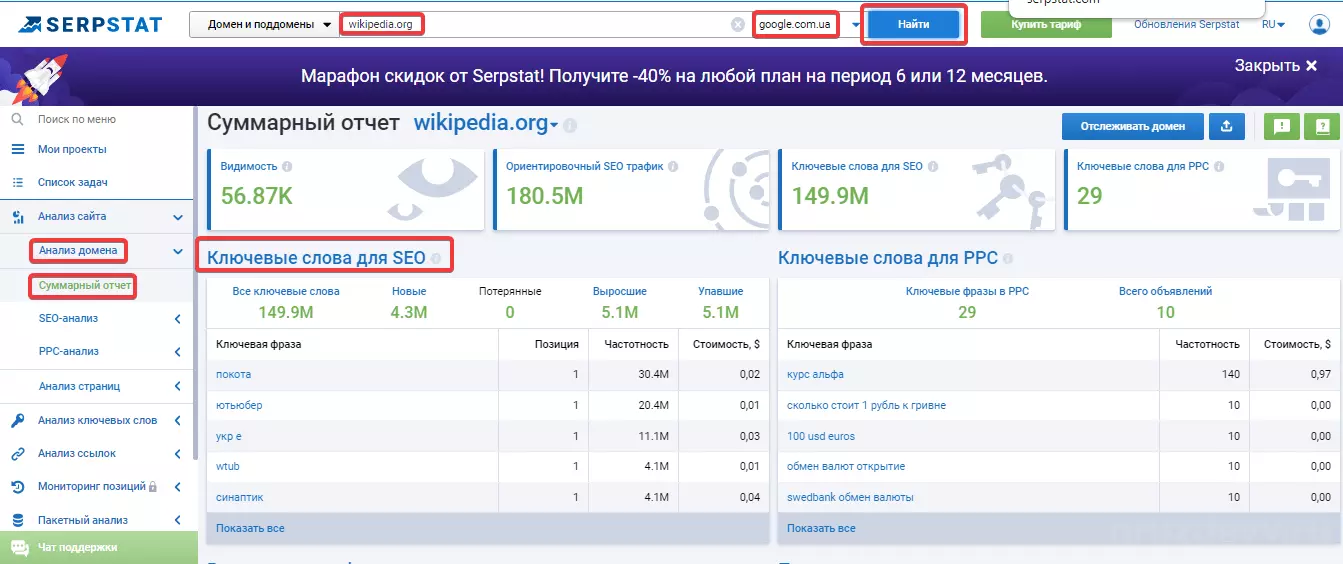Screen dimensions: 1343x564
Task: Click the chat bubble icon in Чат поддержки
Action: click(x=19, y=548)
